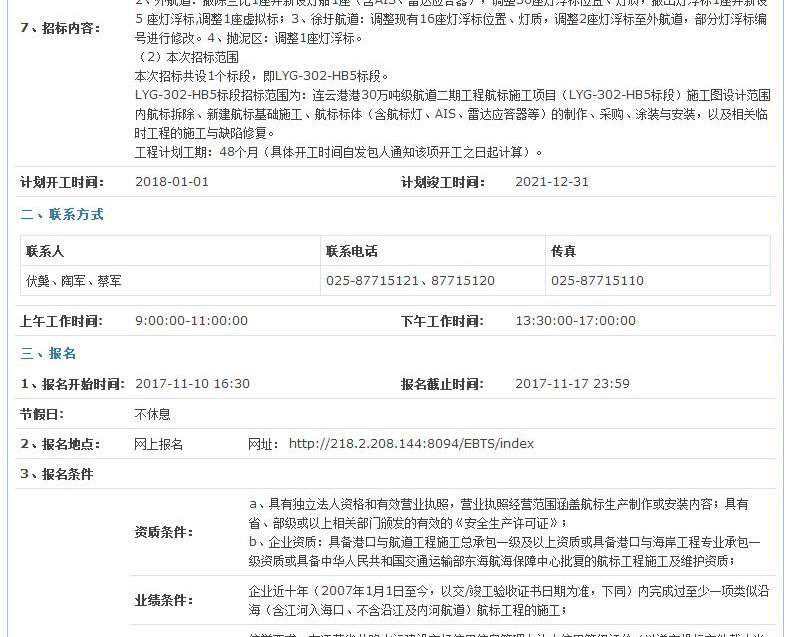Click the 网上报名 registration location text
This screenshot has width=790, height=637.
[159, 444]
